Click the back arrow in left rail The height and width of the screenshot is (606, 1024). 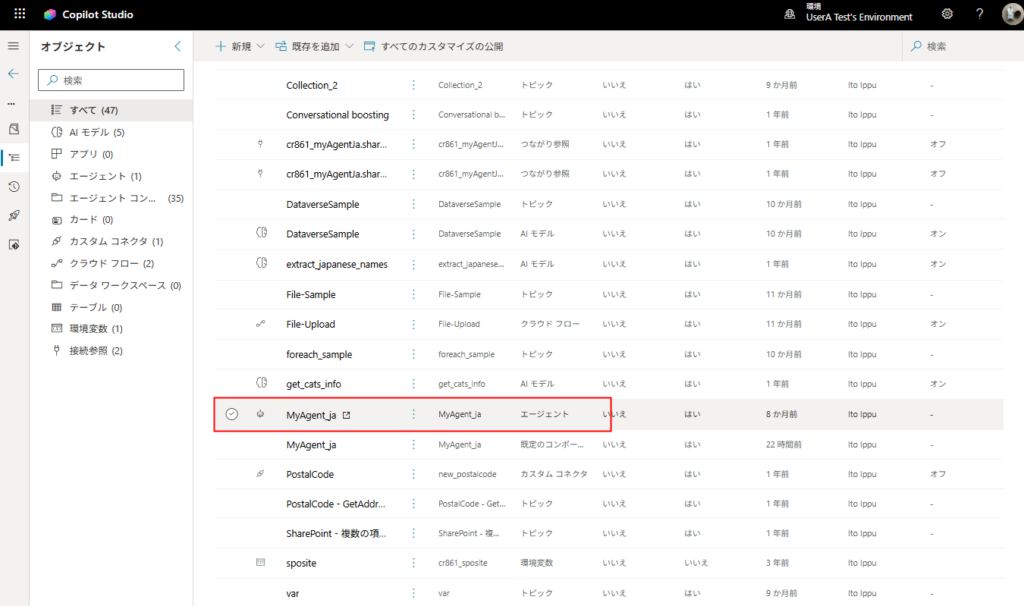point(13,73)
